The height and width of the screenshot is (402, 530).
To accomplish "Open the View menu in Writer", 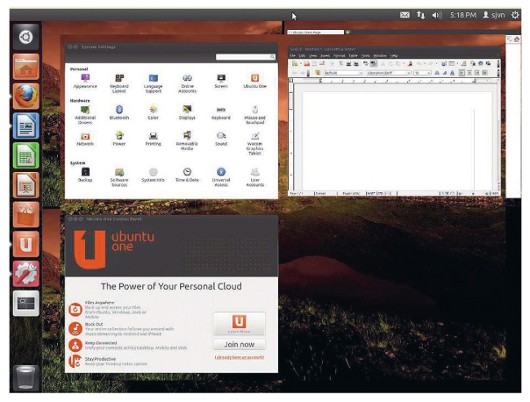I will (x=313, y=56).
